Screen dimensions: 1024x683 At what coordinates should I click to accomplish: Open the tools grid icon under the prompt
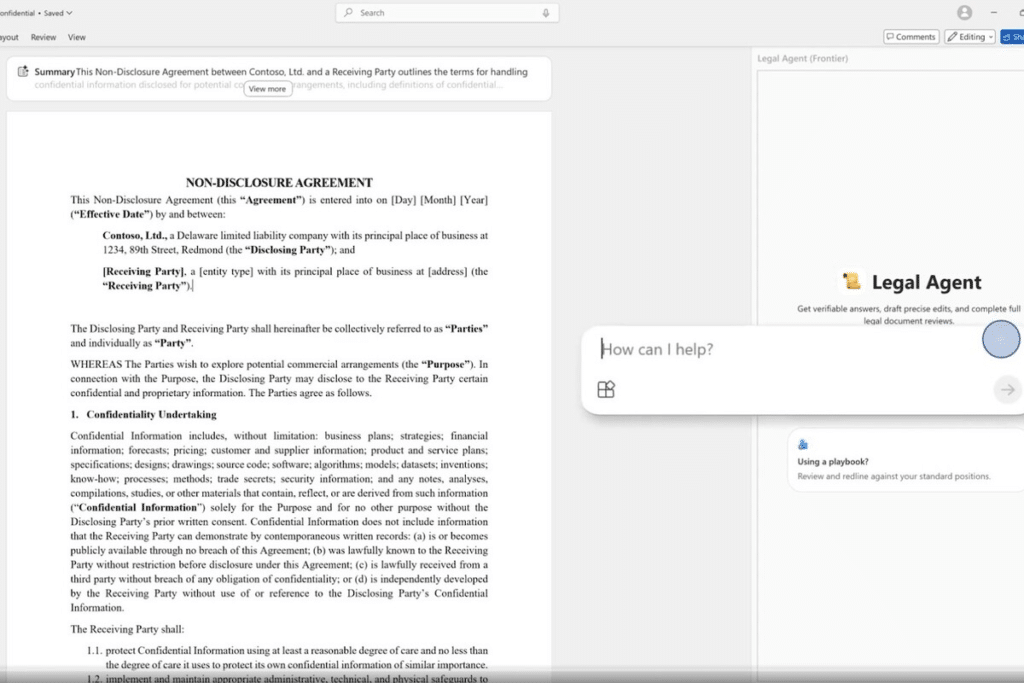pyautogui.click(x=606, y=389)
